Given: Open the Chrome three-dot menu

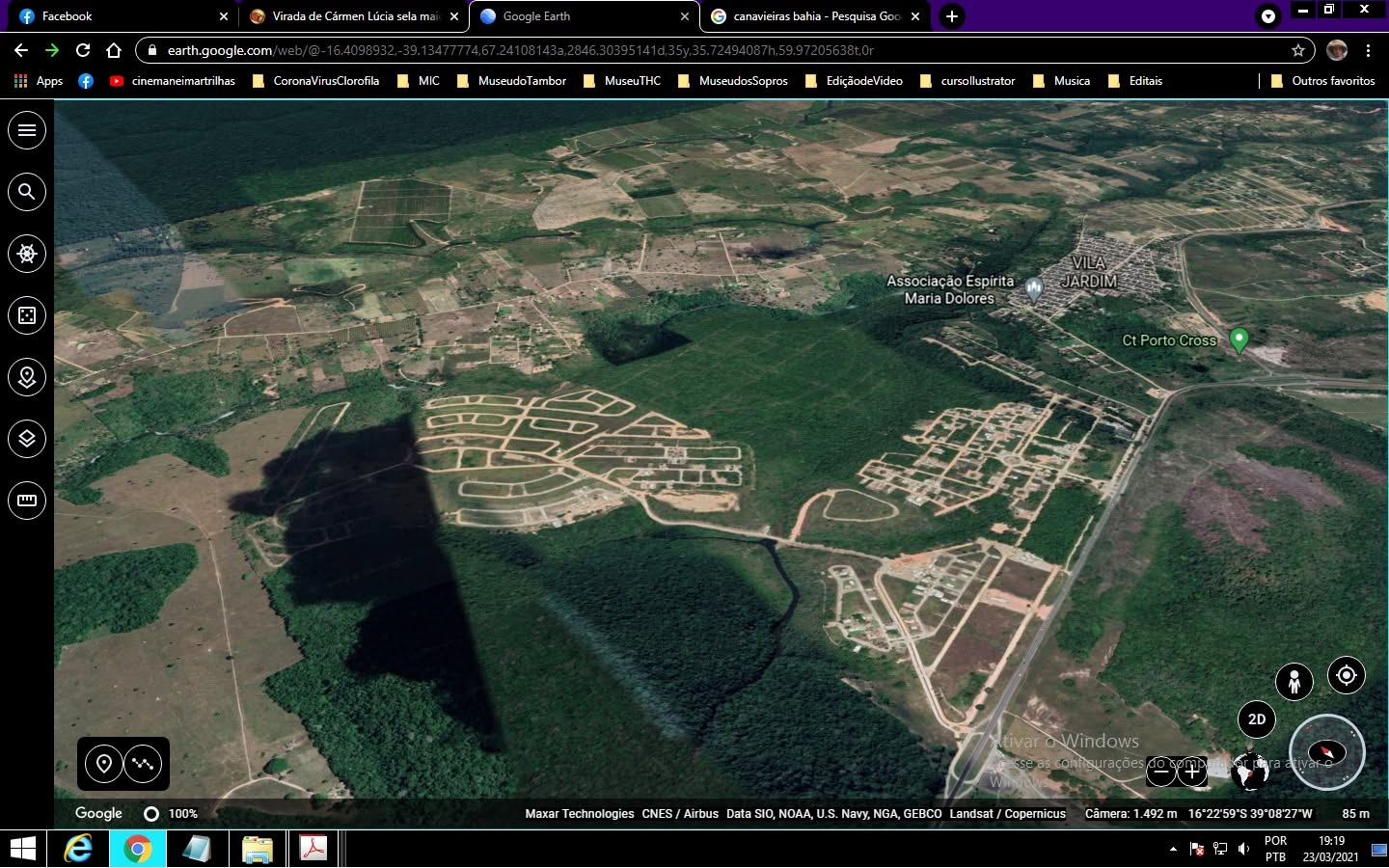Looking at the screenshot, I should pos(1369,50).
